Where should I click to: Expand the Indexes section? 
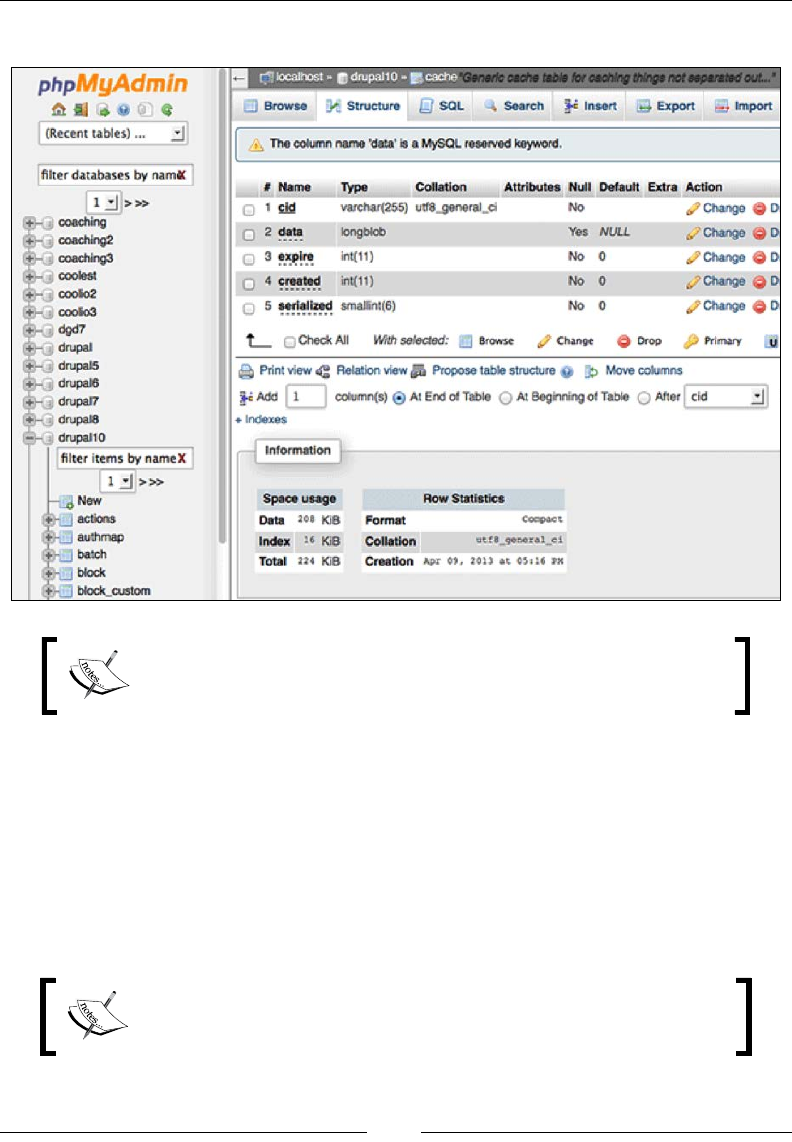click(x=261, y=420)
